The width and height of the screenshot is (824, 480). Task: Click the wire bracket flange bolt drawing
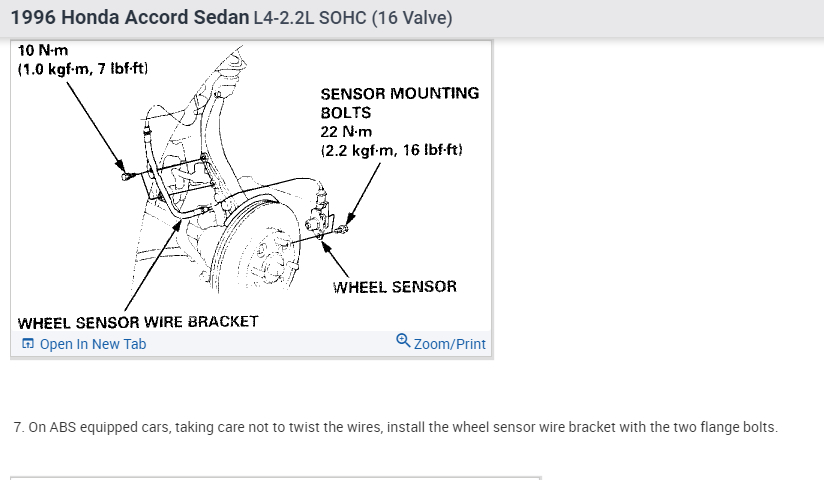[124, 176]
